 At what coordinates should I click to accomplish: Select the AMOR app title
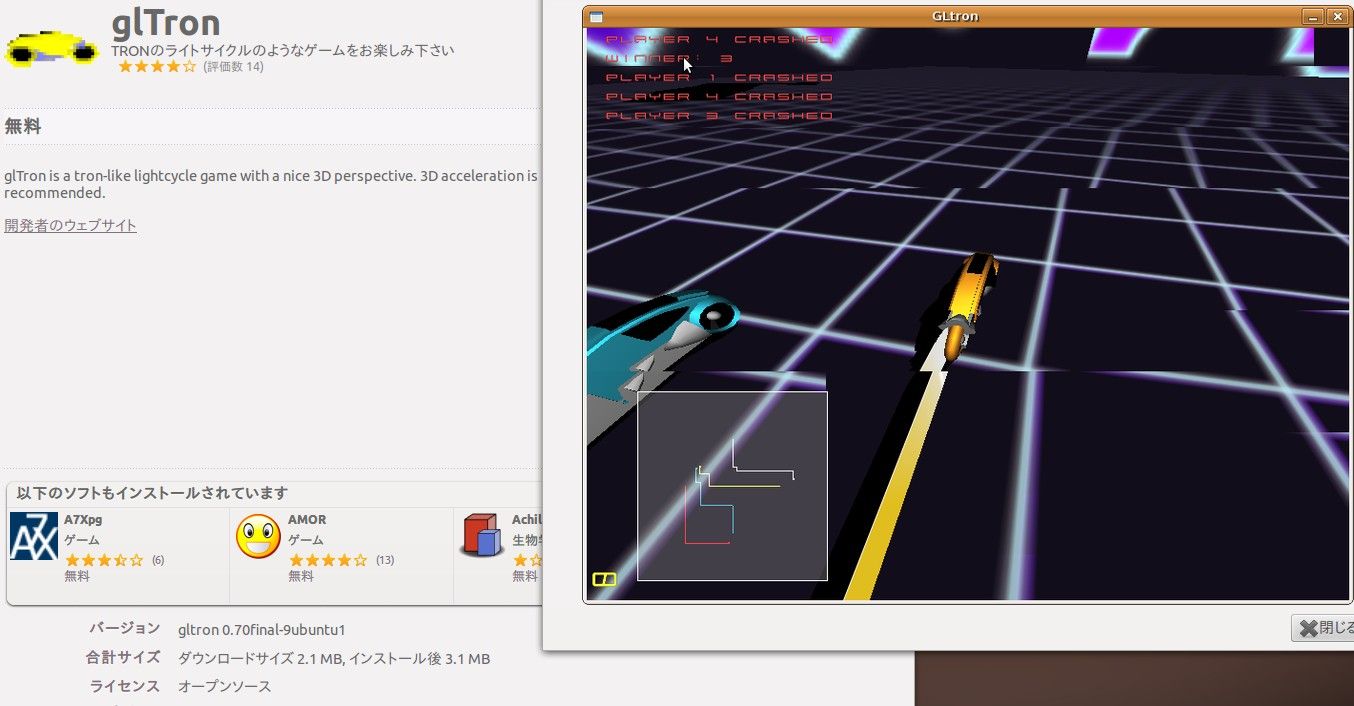pos(307,520)
